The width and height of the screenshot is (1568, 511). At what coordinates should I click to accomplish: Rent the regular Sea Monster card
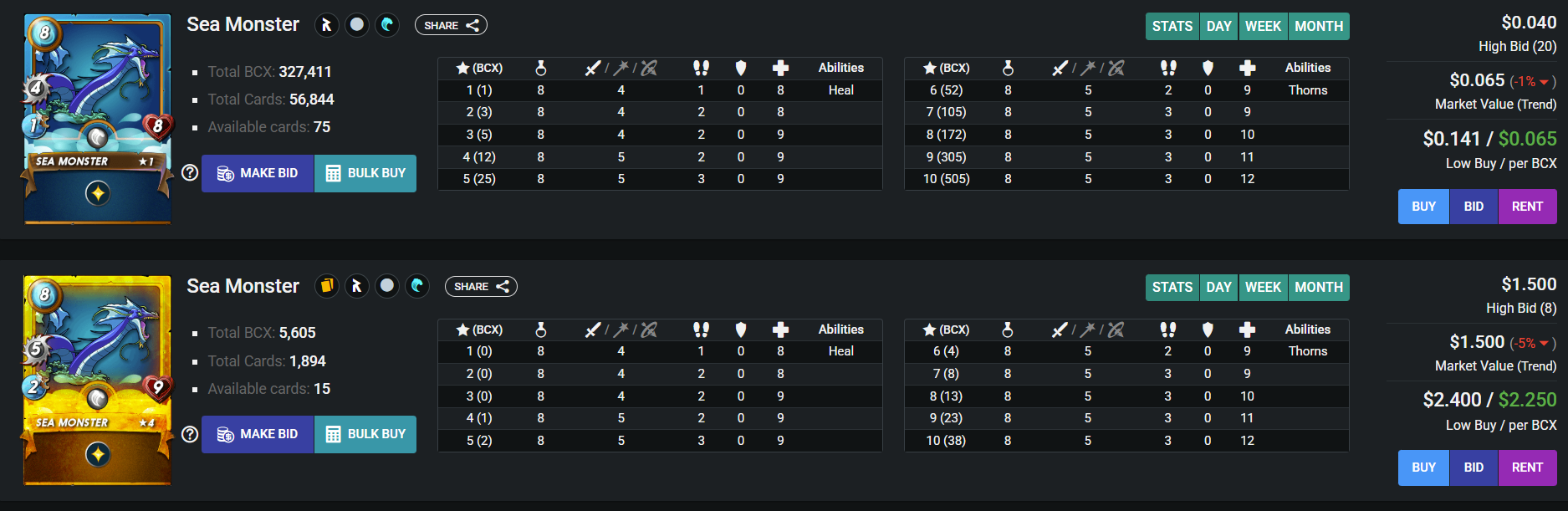(1527, 207)
